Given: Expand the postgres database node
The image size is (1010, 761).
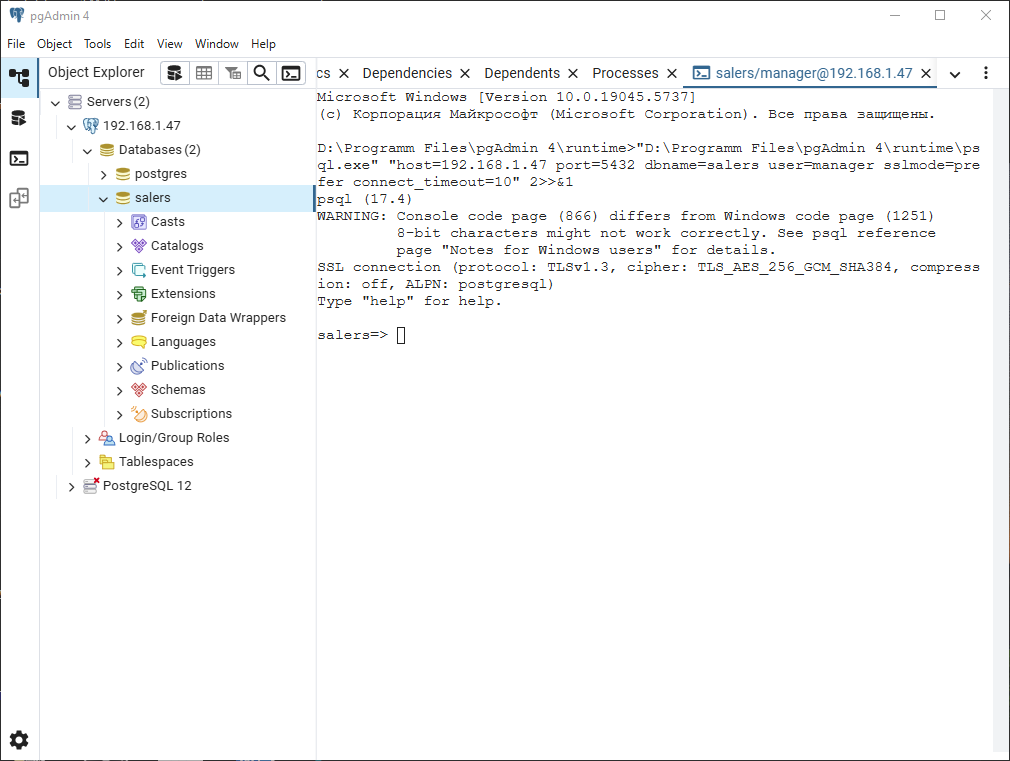Looking at the screenshot, I should tap(104, 175).
